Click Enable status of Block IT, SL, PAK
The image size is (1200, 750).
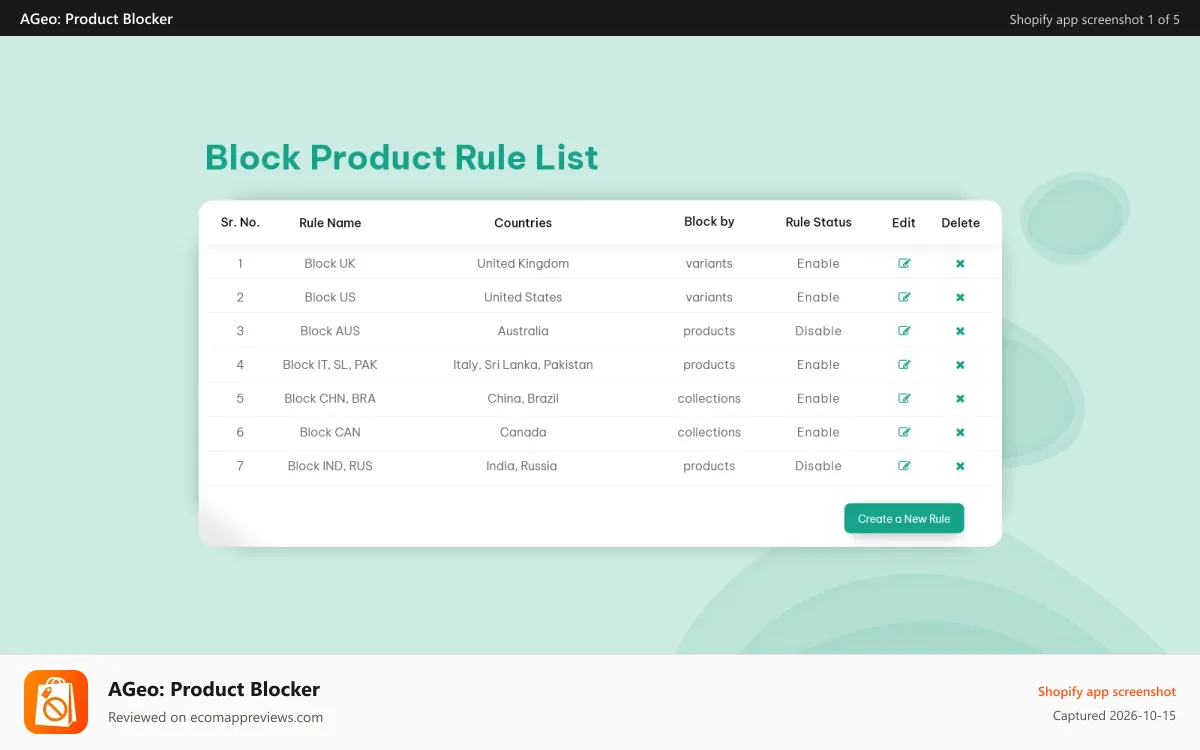tap(818, 365)
